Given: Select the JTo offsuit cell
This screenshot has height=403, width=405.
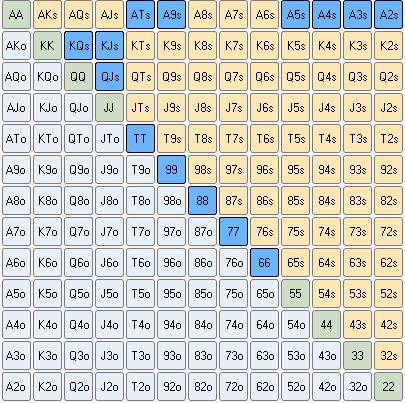Looking at the screenshot, I should [x=109, y=138].
